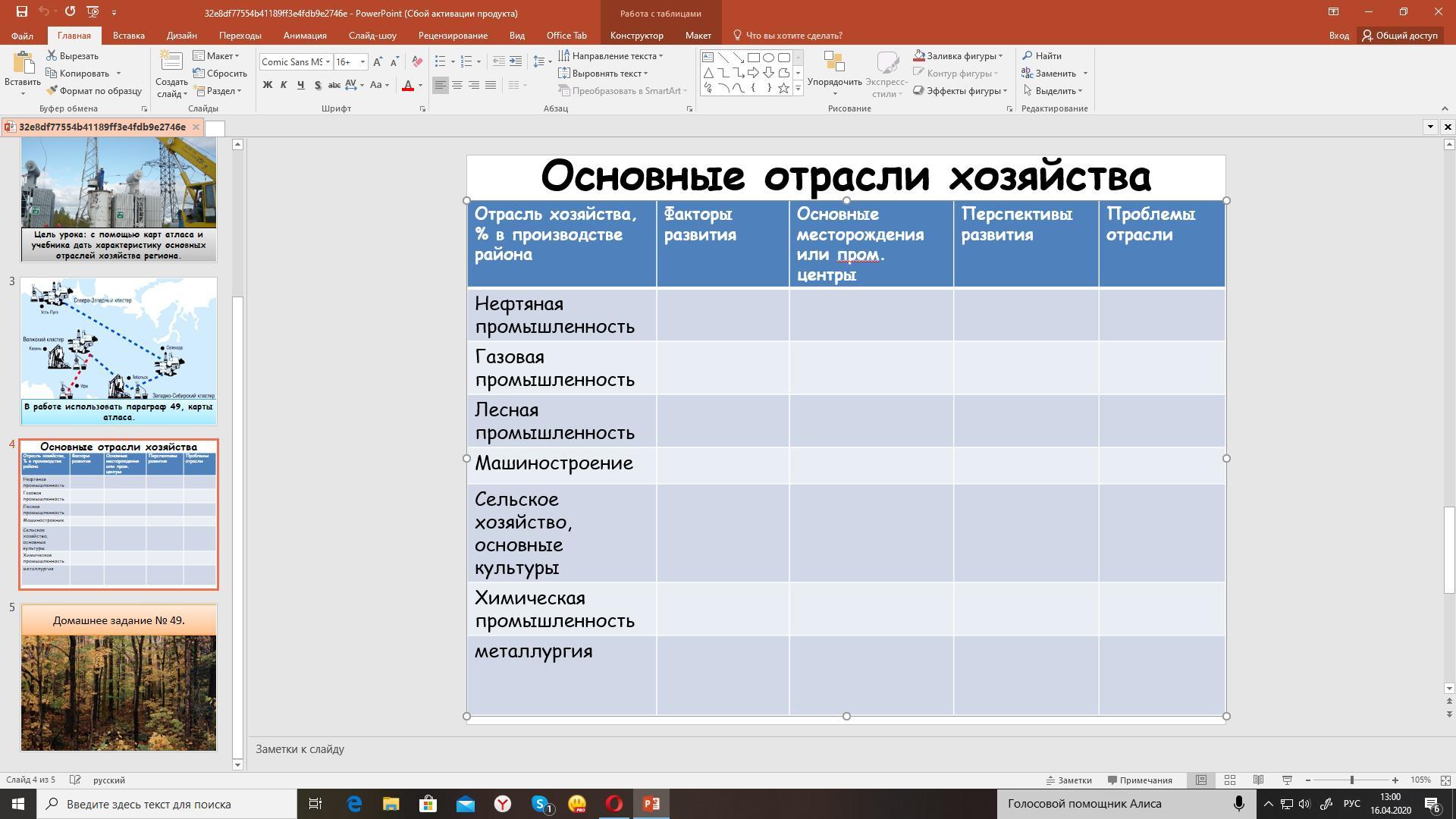Click the Save icon in quick access toolbar
1456x819 pixels.
(x=21, y=11)
